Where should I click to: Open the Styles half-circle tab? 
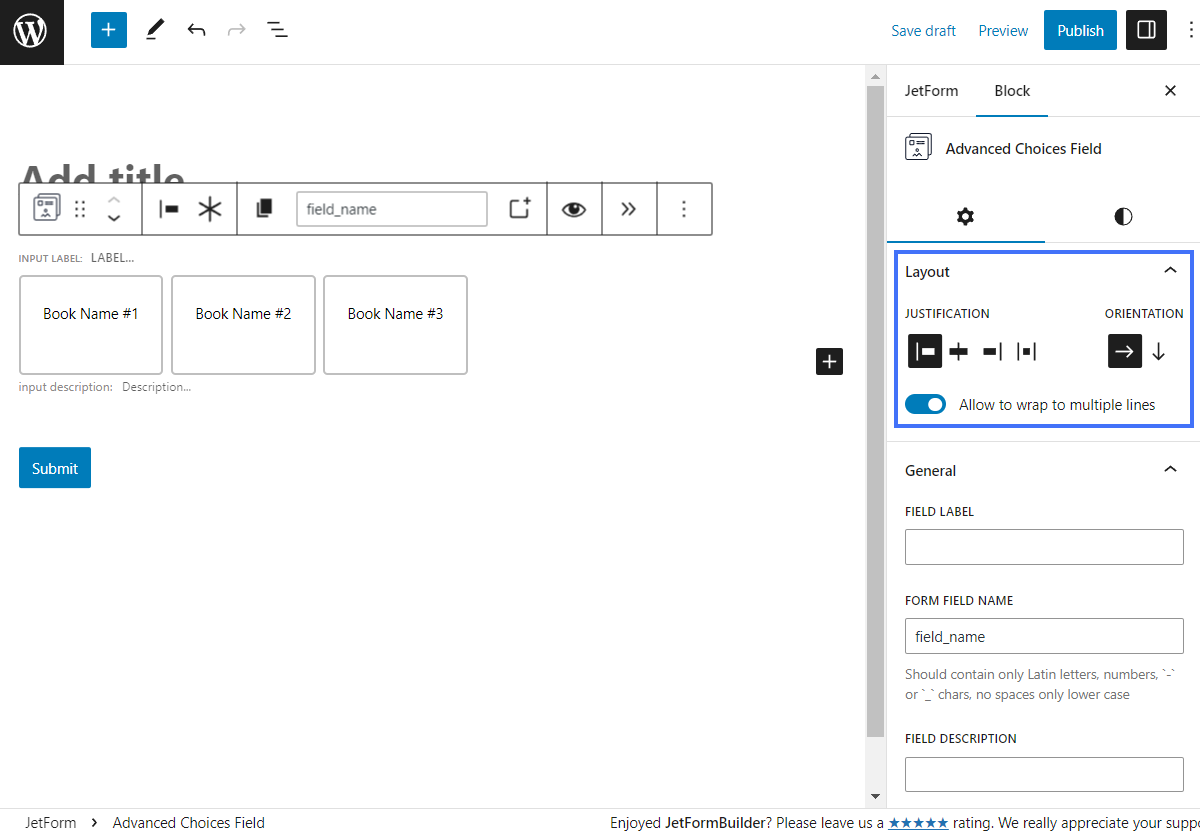click(x=1123, y=217)
